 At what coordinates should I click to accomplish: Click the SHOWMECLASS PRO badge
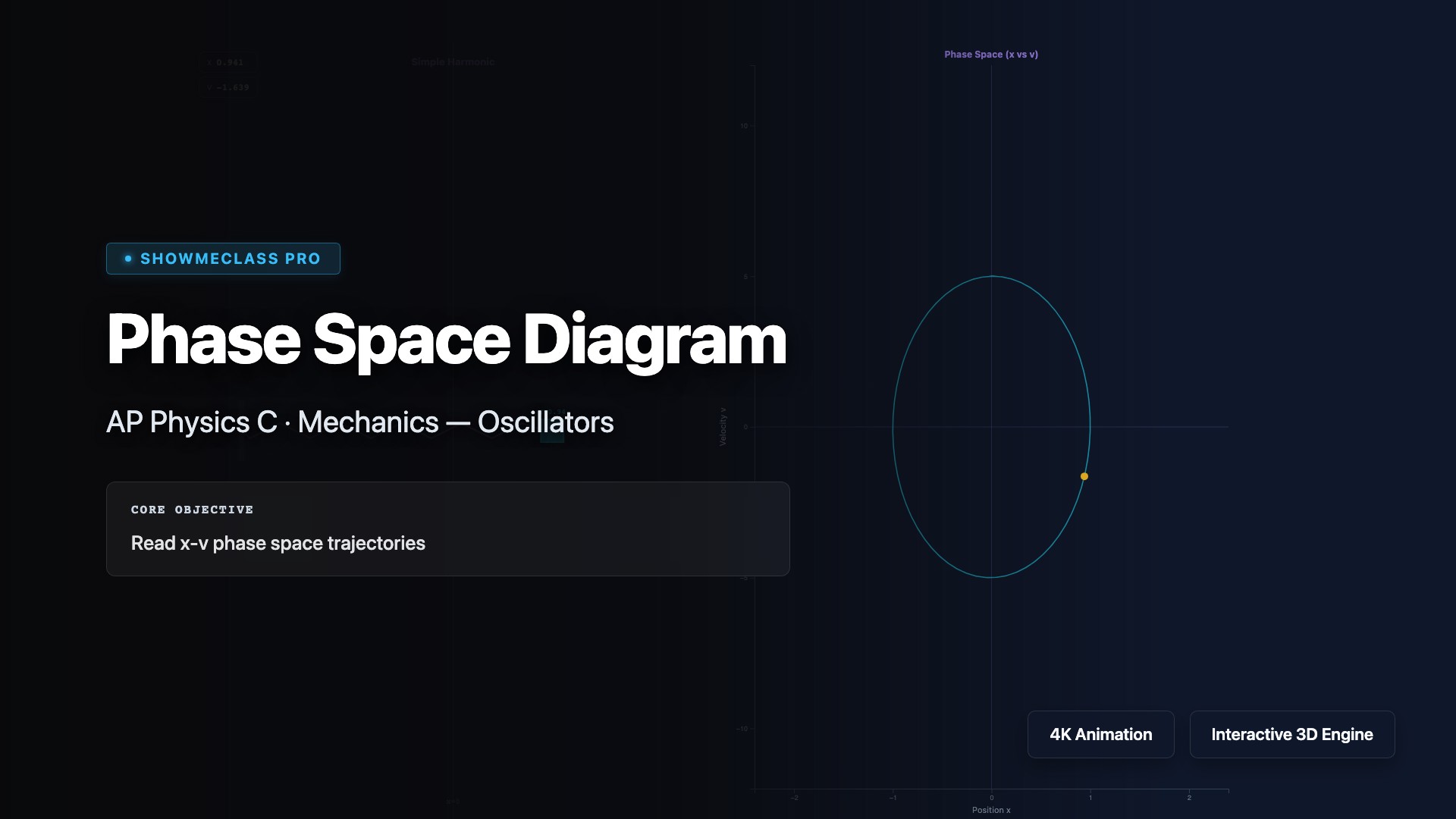223,259
